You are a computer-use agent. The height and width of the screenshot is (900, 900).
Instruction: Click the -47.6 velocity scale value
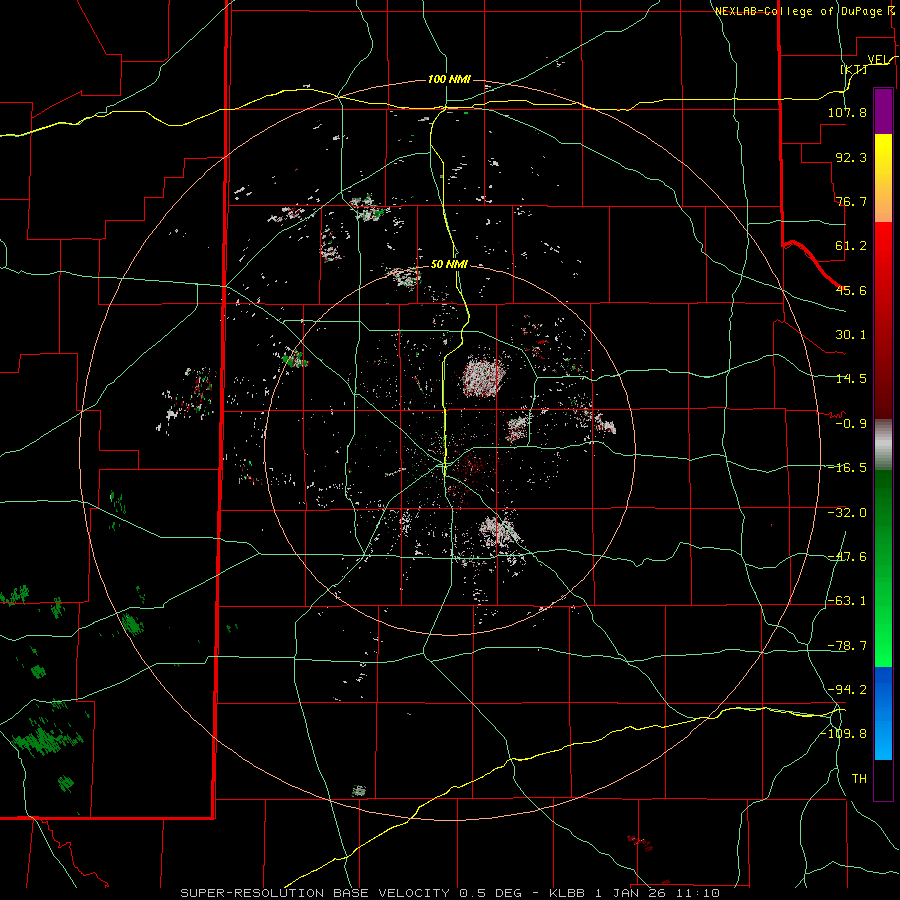[x=847, y=557]
